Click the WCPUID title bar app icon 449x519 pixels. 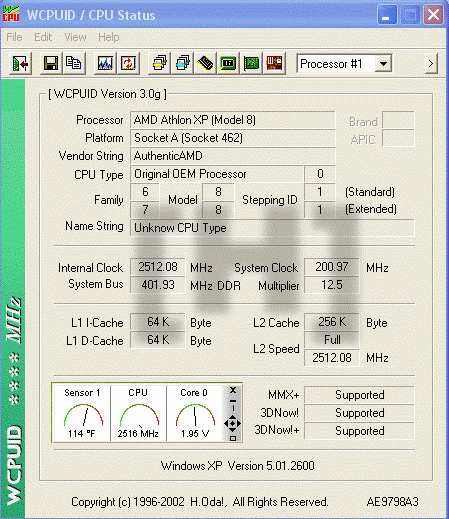(x=11, y=15)
